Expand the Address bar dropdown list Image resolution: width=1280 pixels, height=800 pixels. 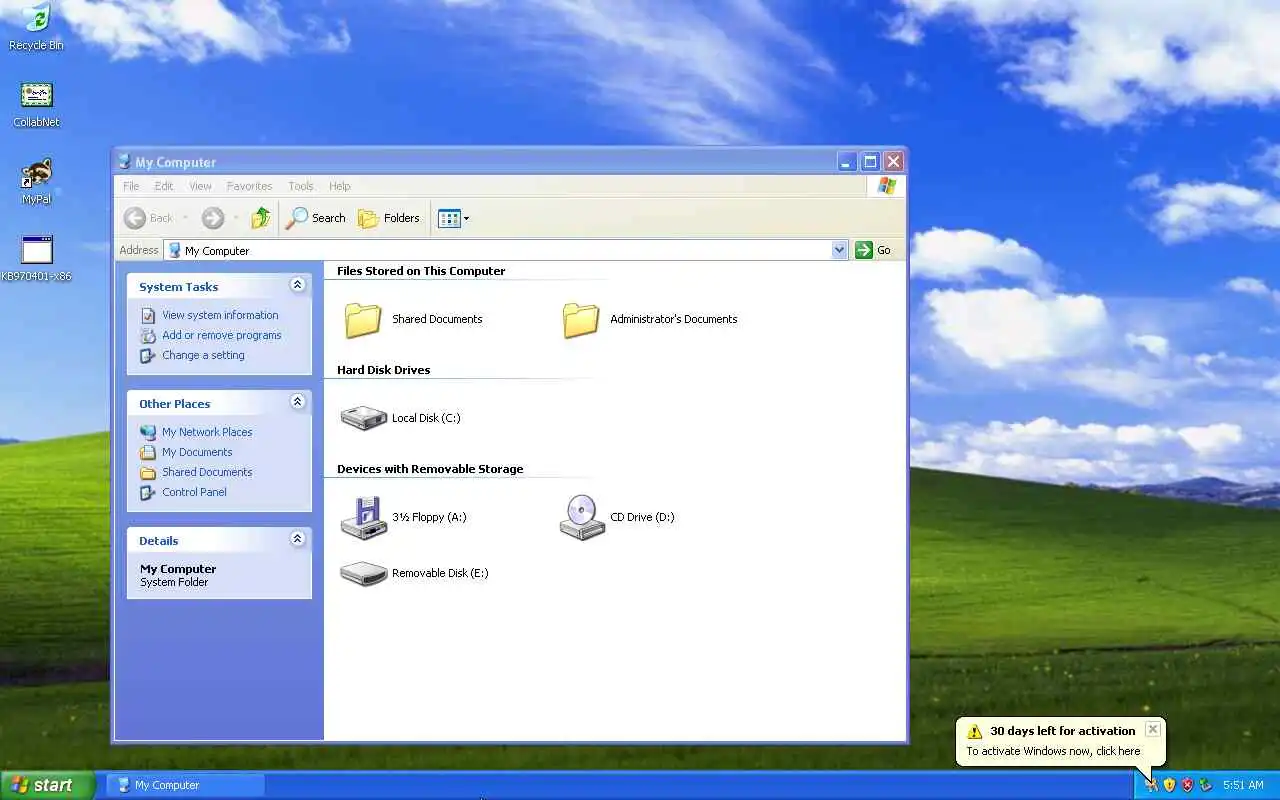coord(839,250)
